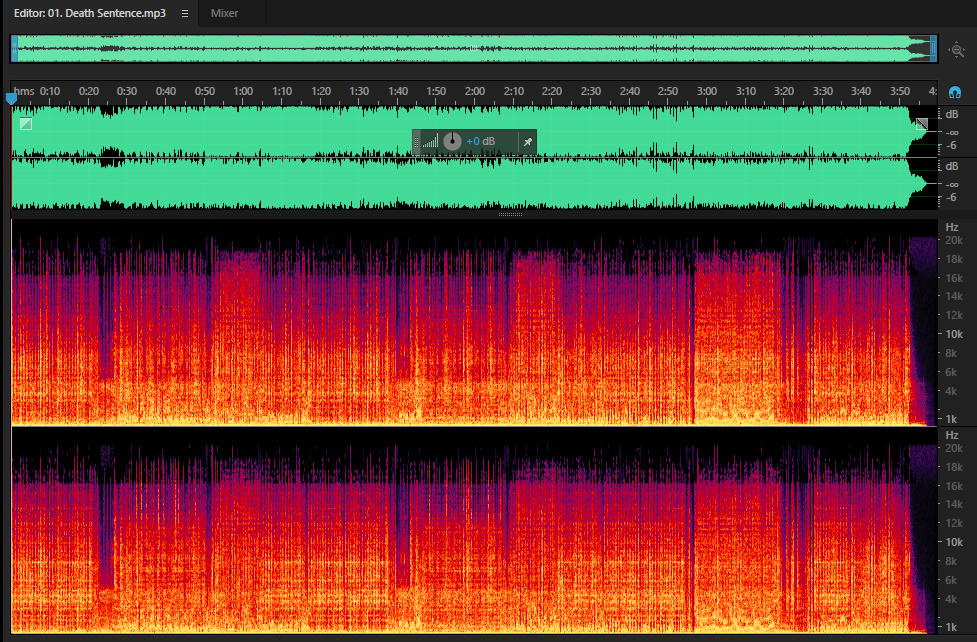Viewport: 977px width, 642px height.
Task: Click 1k on lower frequency scale
Action: (951, 627)
